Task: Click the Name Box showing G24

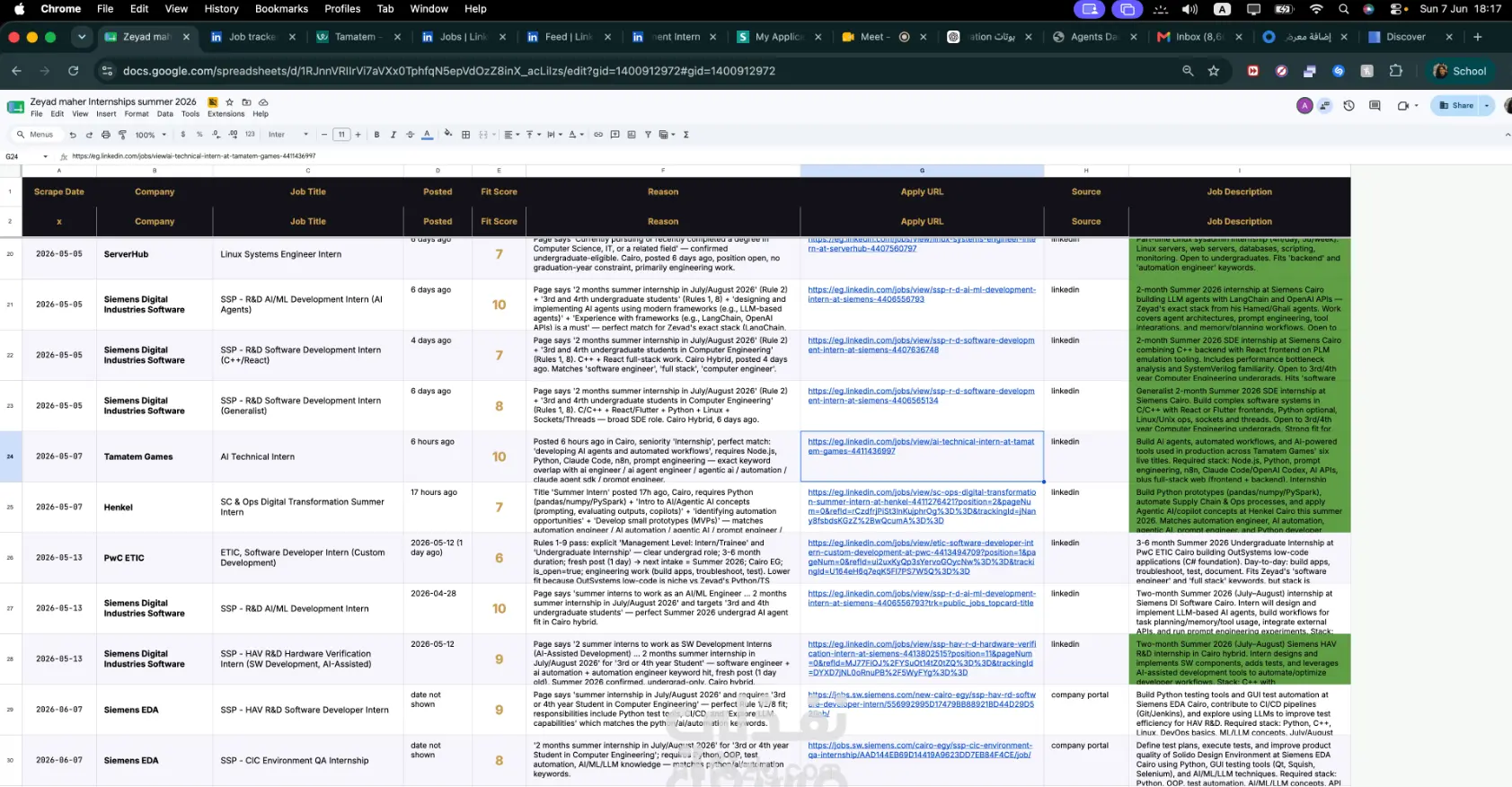Action: (25, 156)
